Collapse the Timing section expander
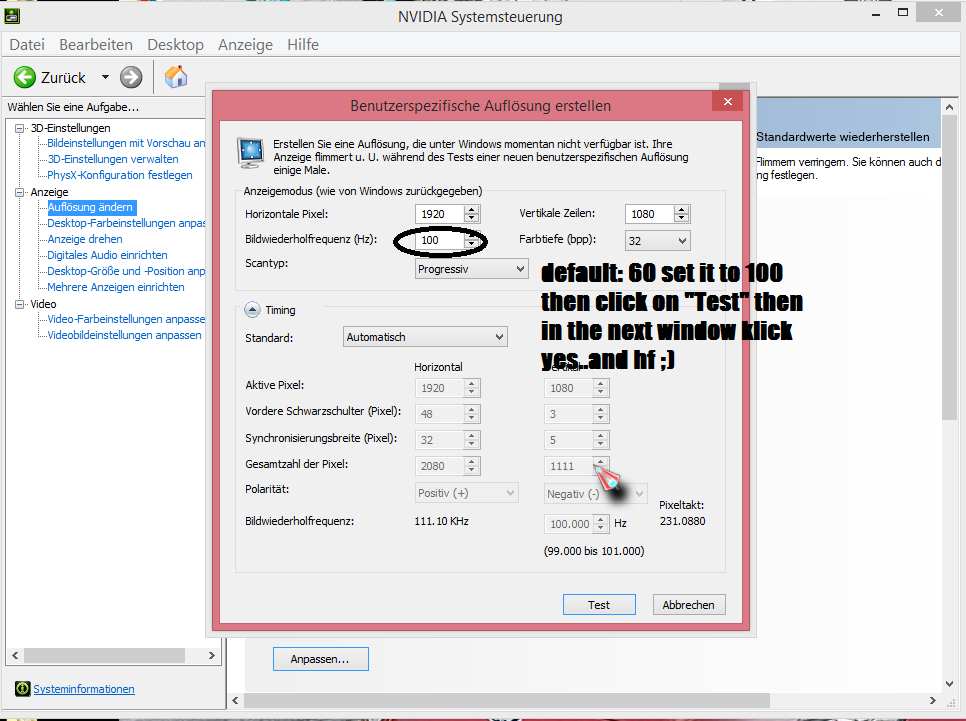The image size is (966, 721). 252,309
